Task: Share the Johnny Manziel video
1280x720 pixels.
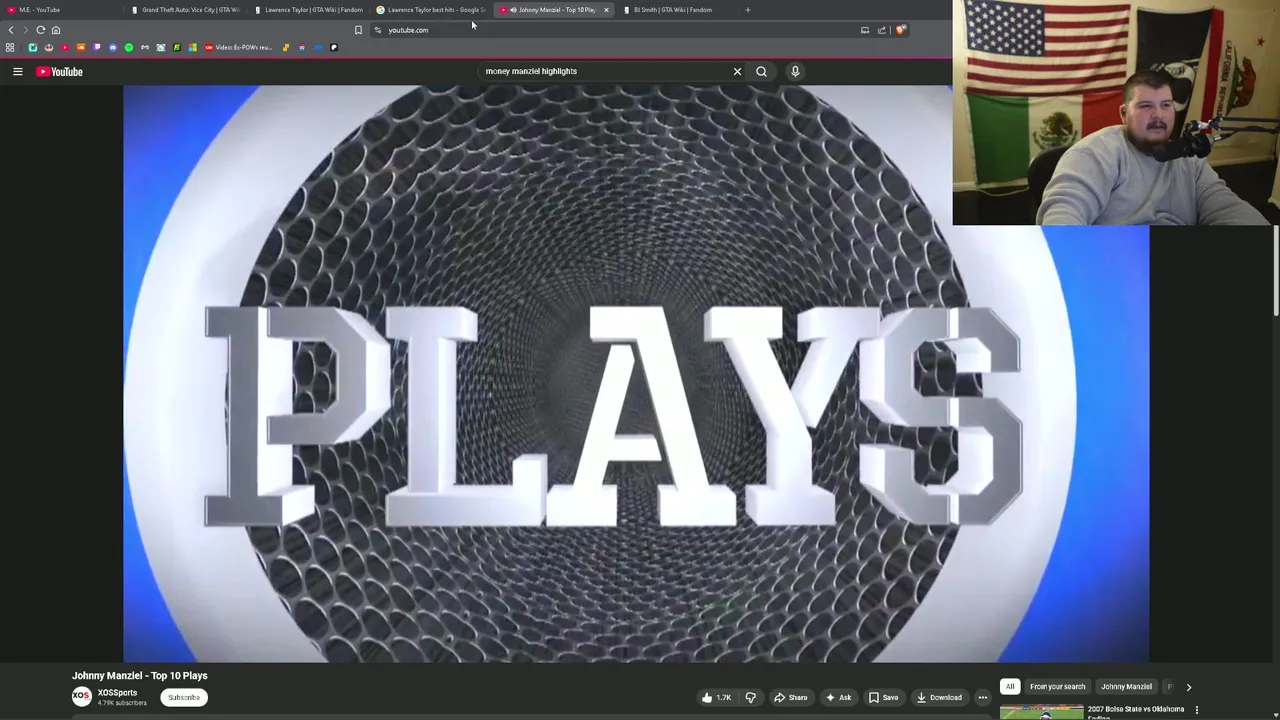Action: click(790, 697)
